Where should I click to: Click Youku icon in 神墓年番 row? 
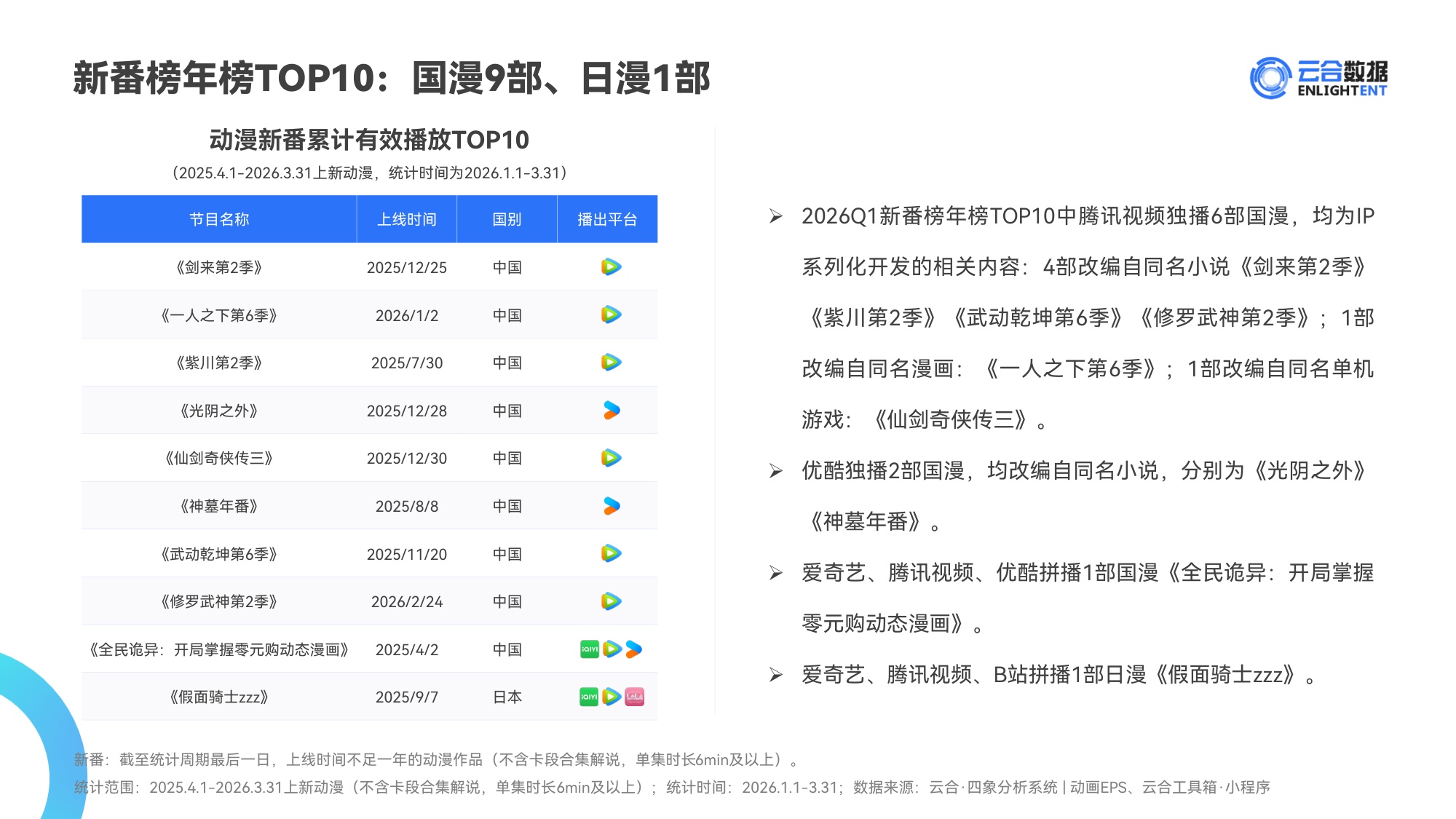coord(612,506)
